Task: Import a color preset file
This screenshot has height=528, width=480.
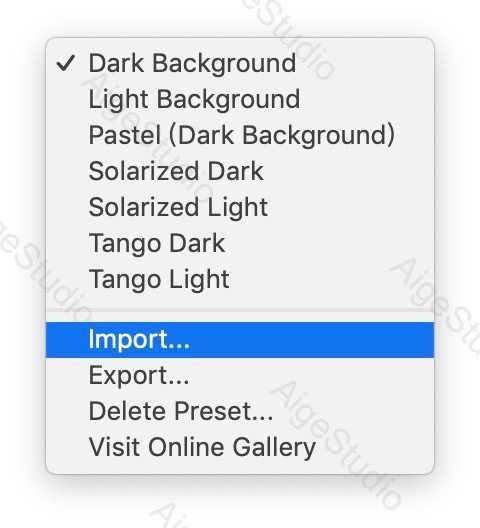Action: pyautogui.click(x=240, y=340)
